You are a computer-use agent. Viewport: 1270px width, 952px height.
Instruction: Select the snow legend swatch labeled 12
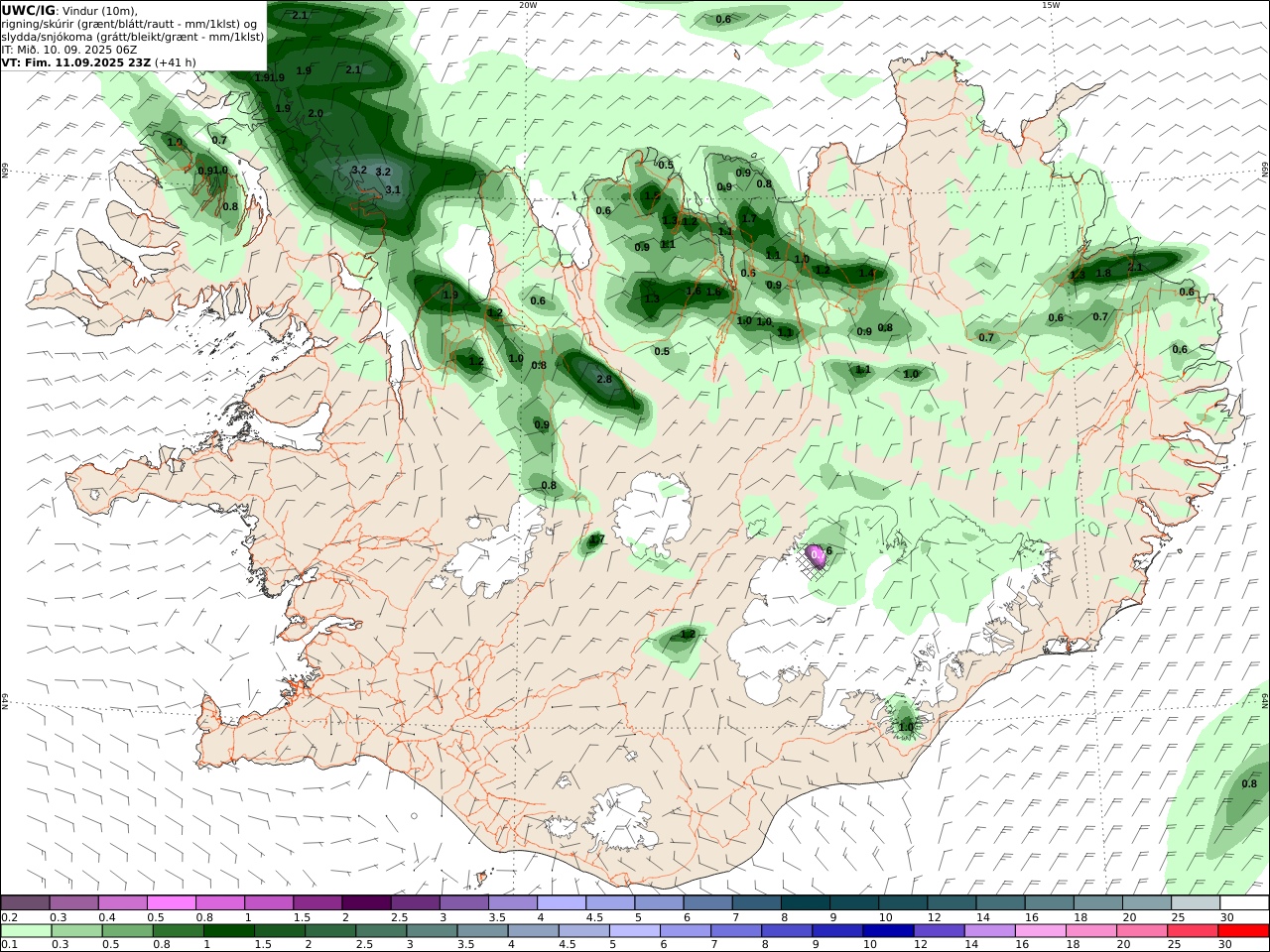pyautogui.click(x=952, y=902)
